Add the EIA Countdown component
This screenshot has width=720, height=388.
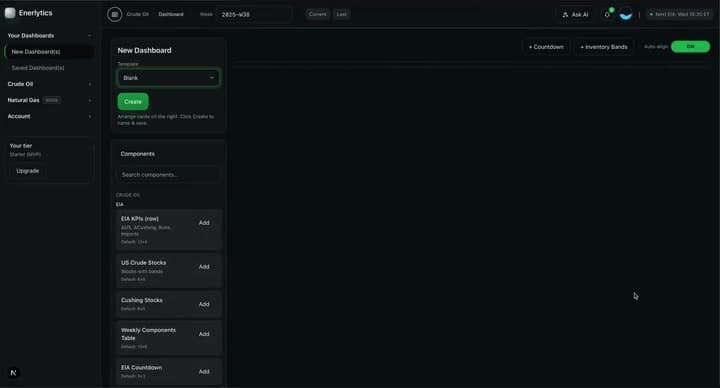coord(204,372)
